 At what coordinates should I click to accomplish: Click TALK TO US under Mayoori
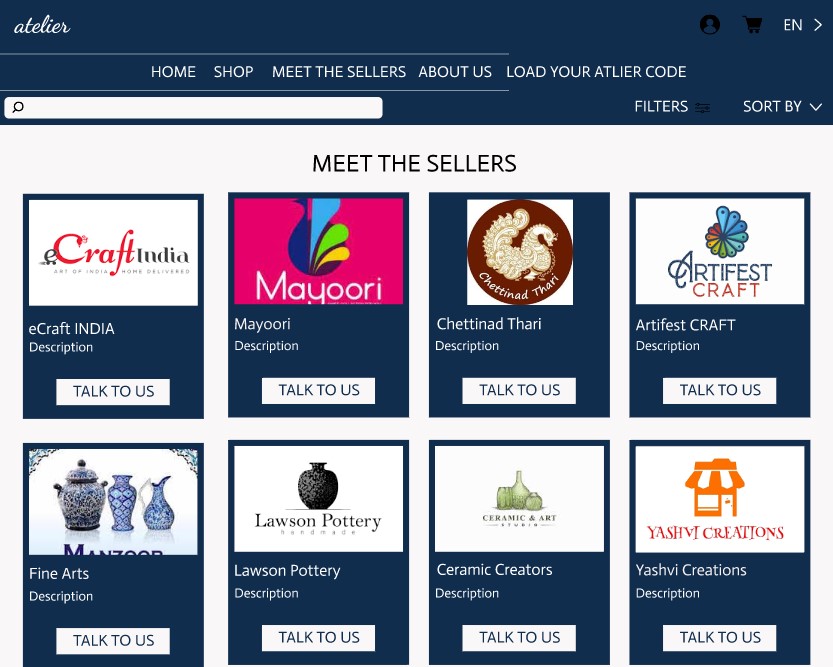(x=318, y=390)
